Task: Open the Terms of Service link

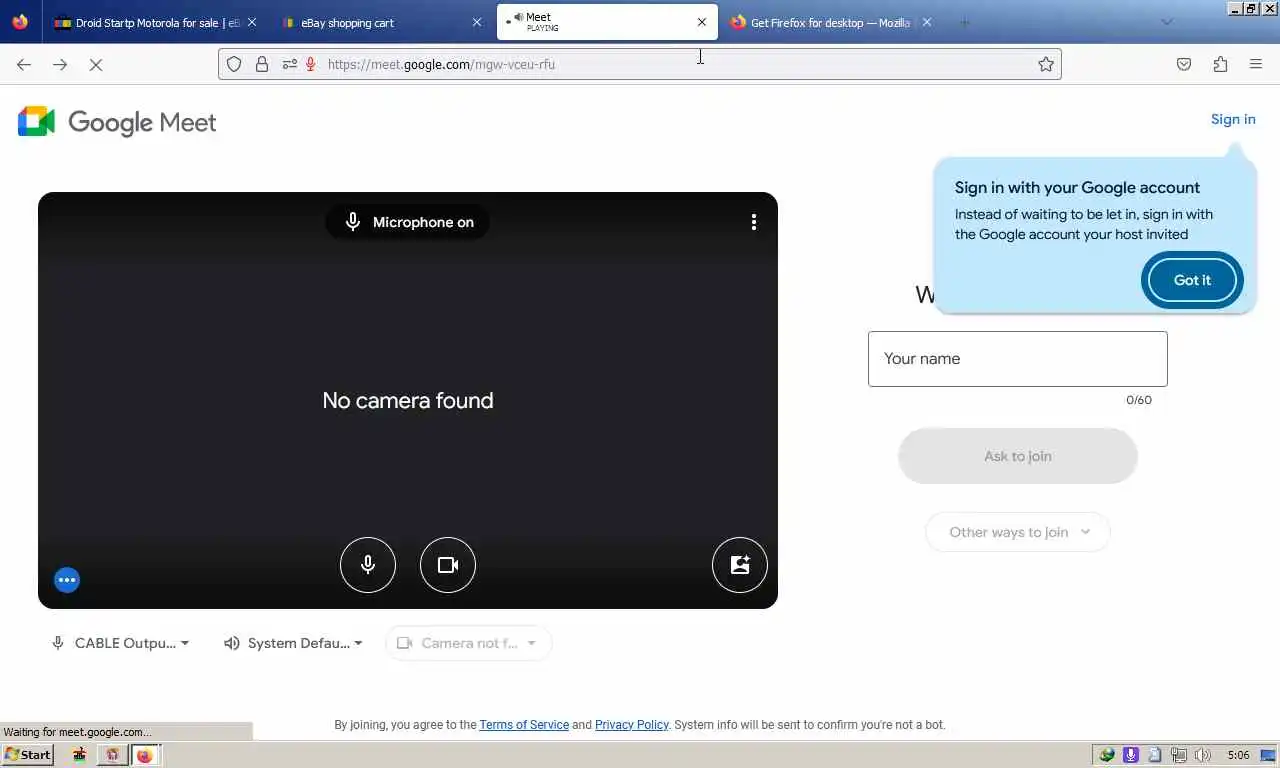Action: point(524,725)
